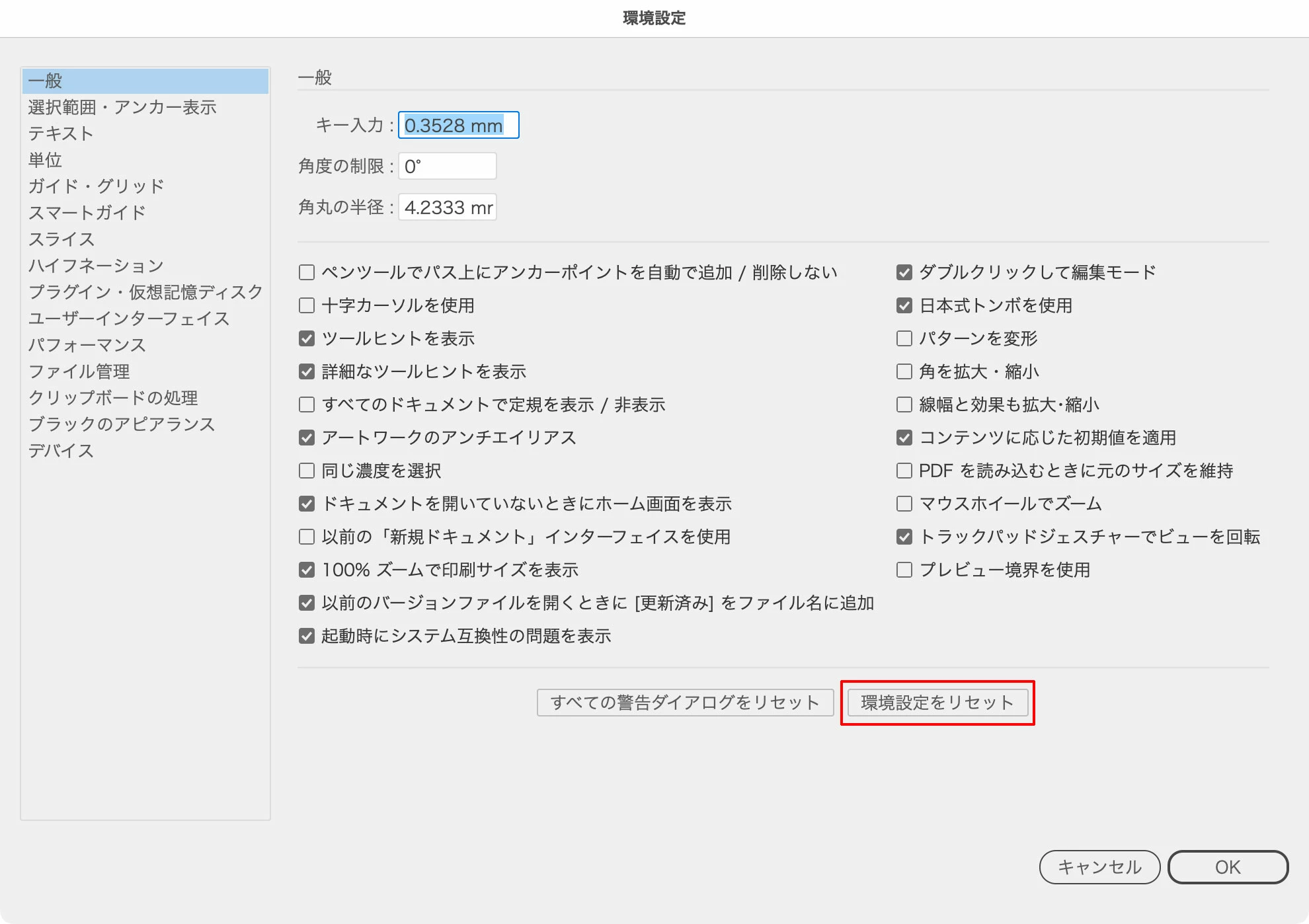Check パターンを変形 option
The image size is (1309, 924).
(904, 338)
